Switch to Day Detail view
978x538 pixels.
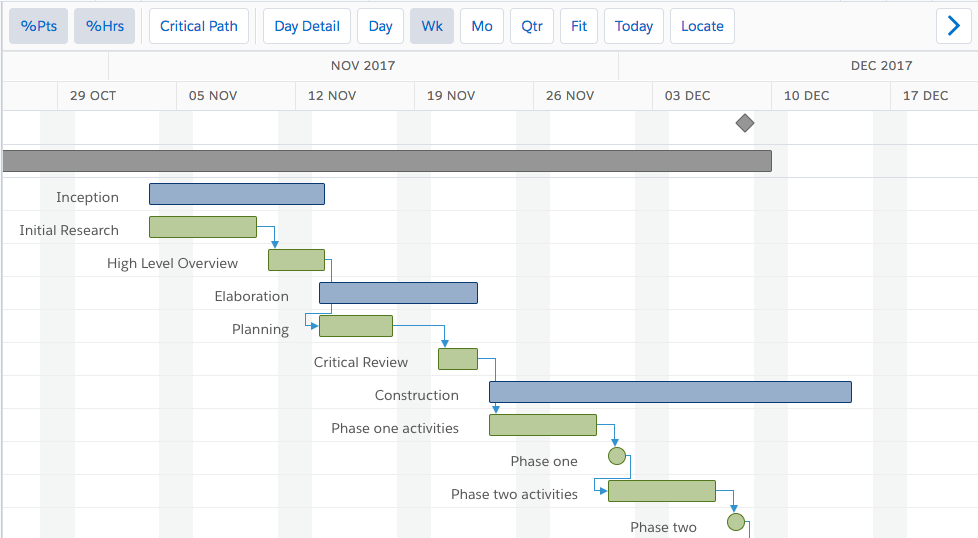pyautogui.click(x=307, y=26)
